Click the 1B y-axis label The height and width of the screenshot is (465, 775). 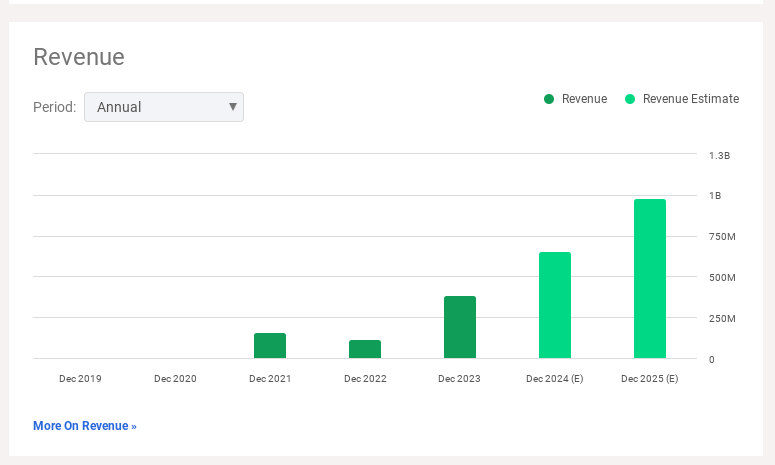(x=715, y=196)
